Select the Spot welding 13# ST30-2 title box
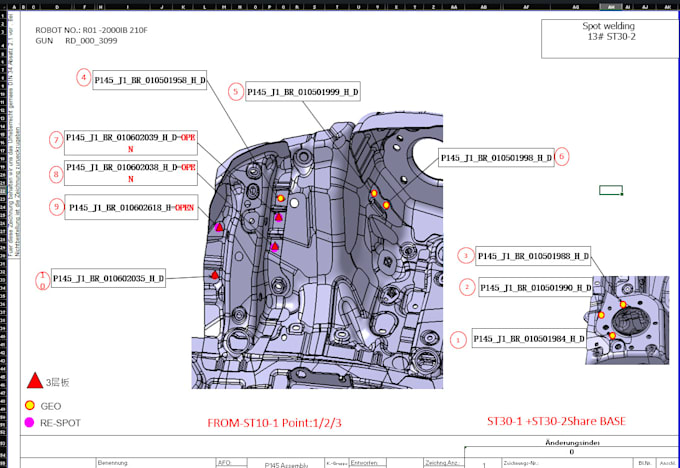Screen dimensions: 680x468 [x=610, y=39]
